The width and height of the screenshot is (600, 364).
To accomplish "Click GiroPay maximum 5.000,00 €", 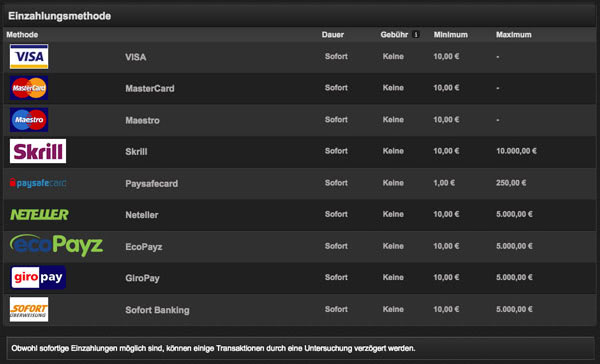I will [514, 277].
